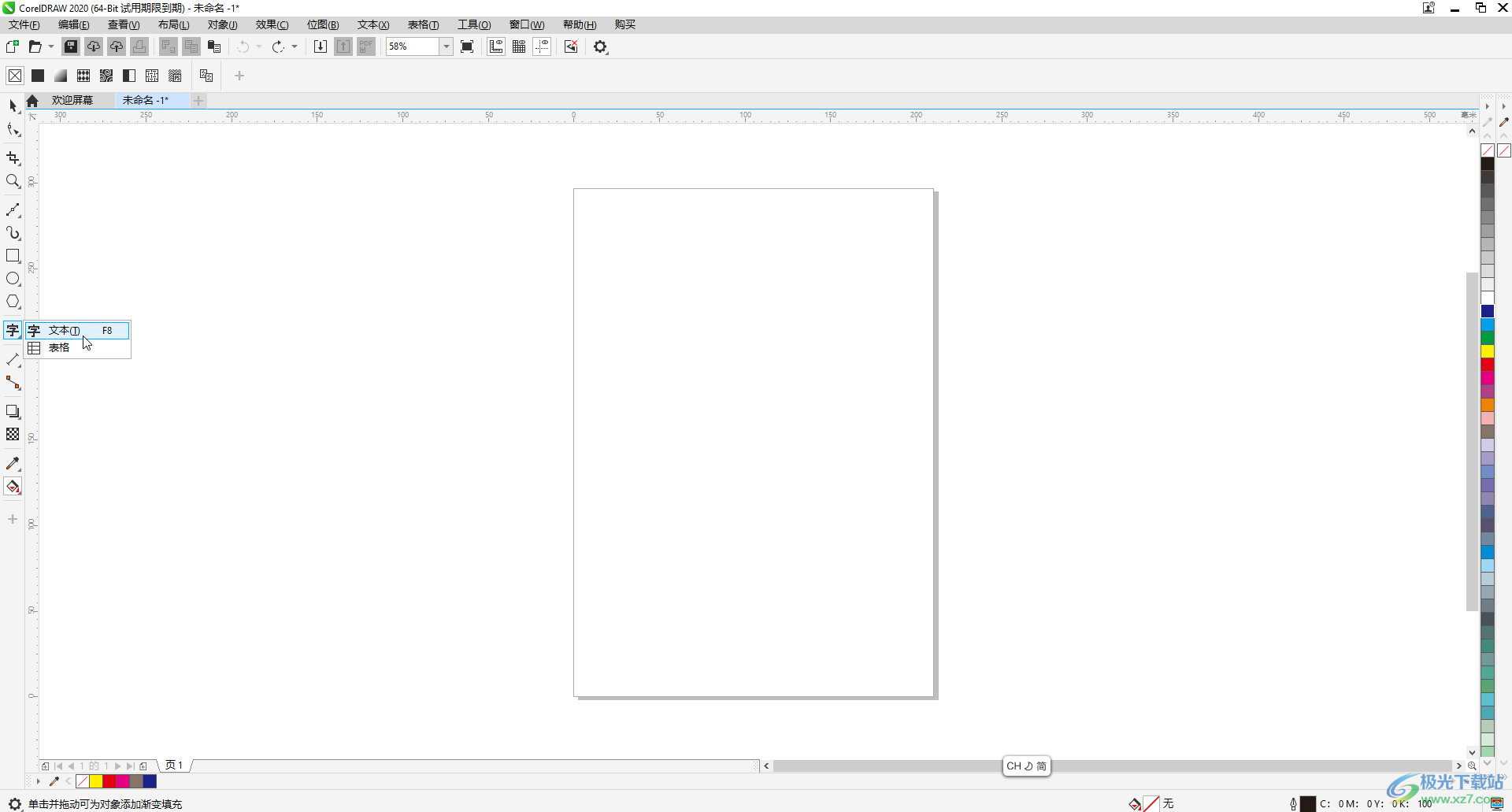
Task: Add a page after current page
Action: click(143, 766)
